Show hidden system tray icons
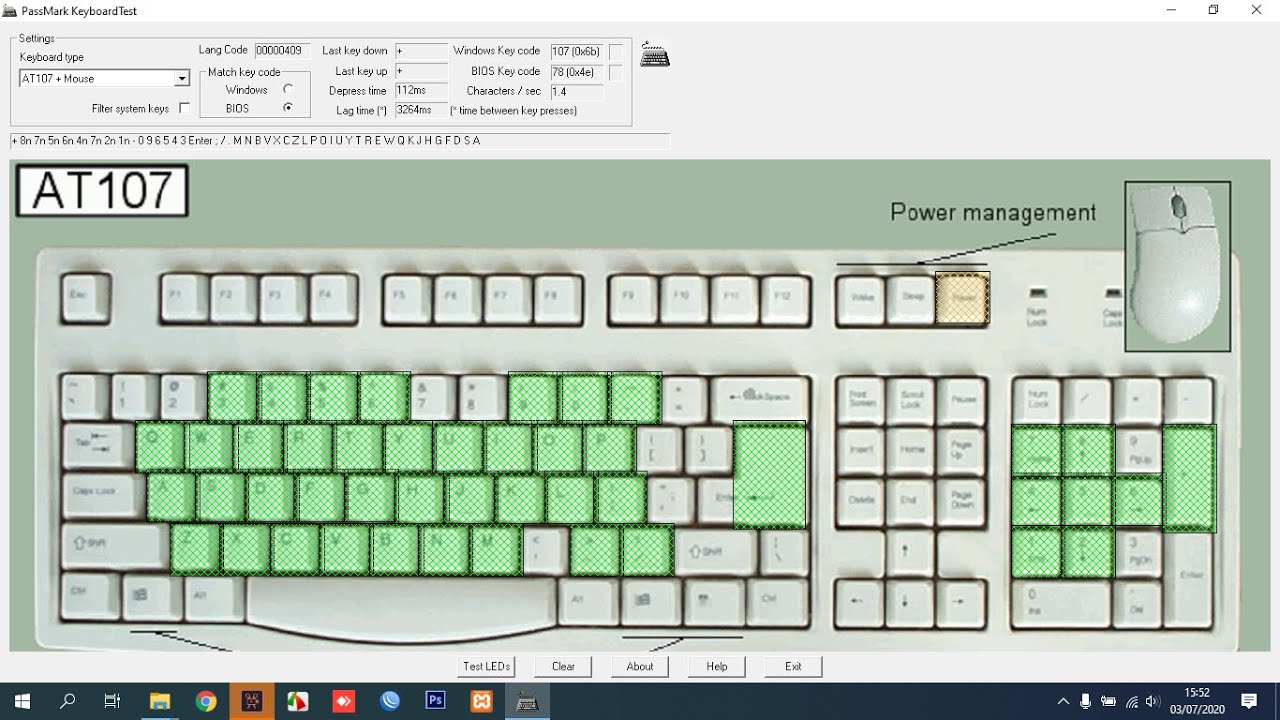Screen dimensions: 1280x720 1062,701
